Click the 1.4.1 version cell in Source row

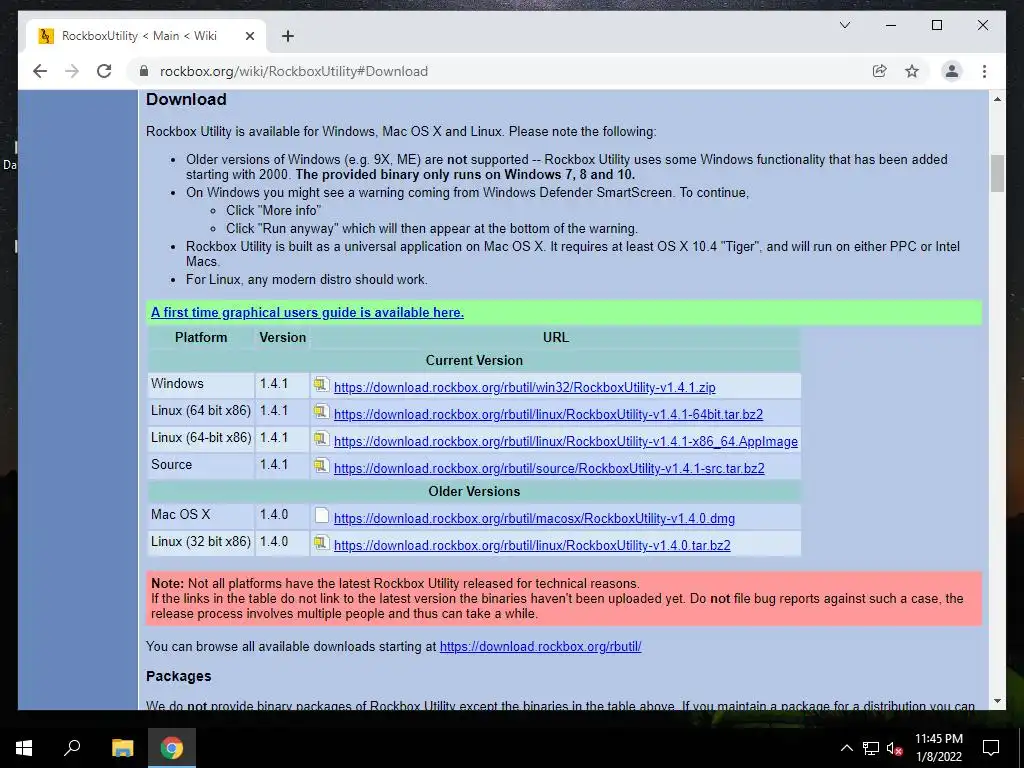[x=283, y=466]
